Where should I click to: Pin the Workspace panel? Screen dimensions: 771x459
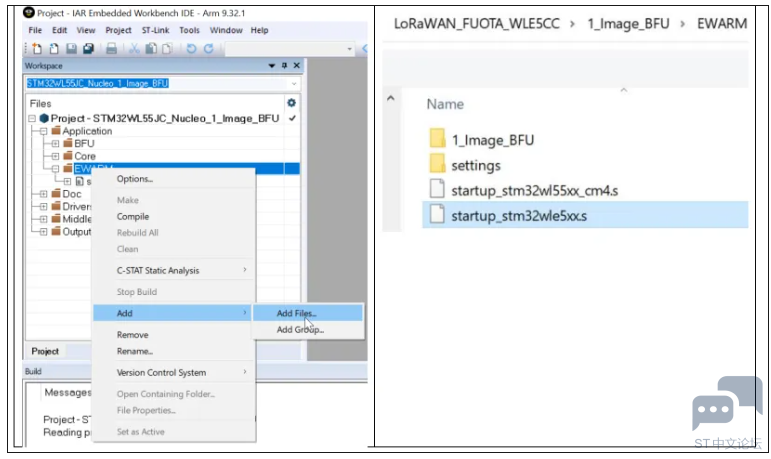[284, 65]
